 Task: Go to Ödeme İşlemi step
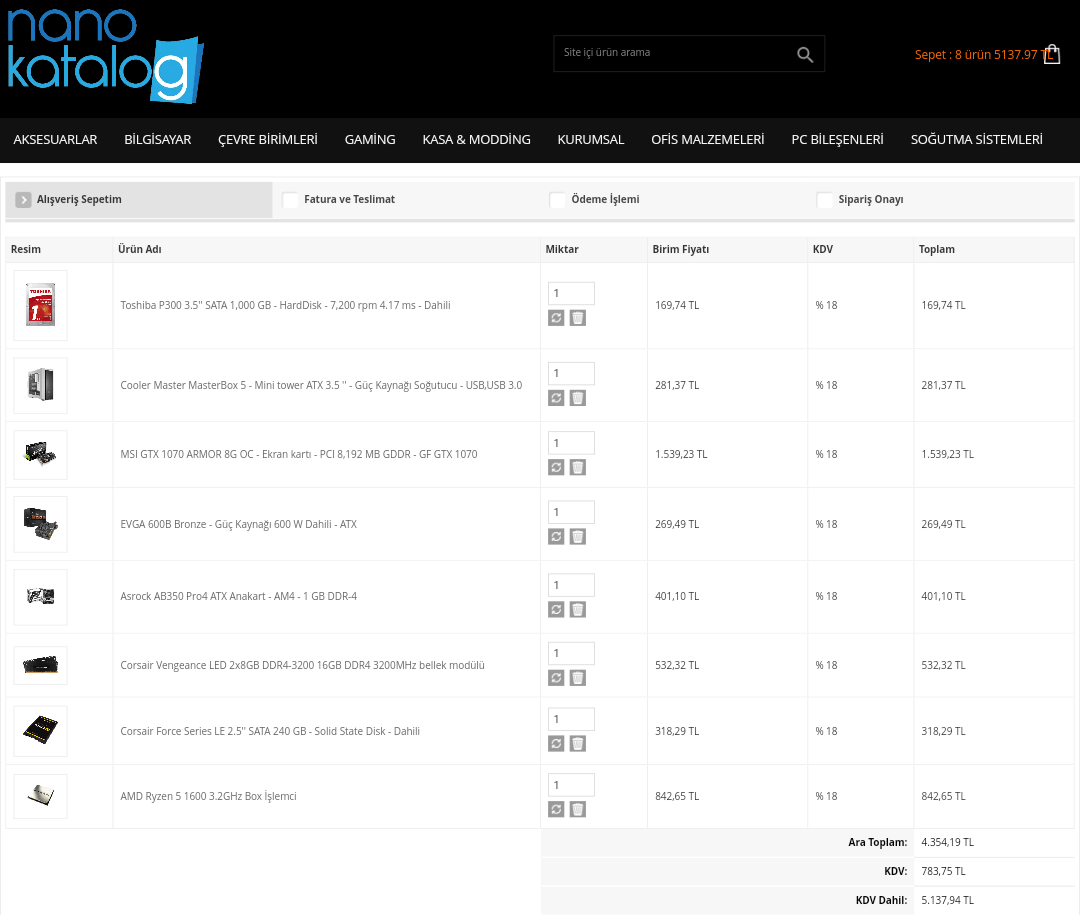(x=605, y=199)
